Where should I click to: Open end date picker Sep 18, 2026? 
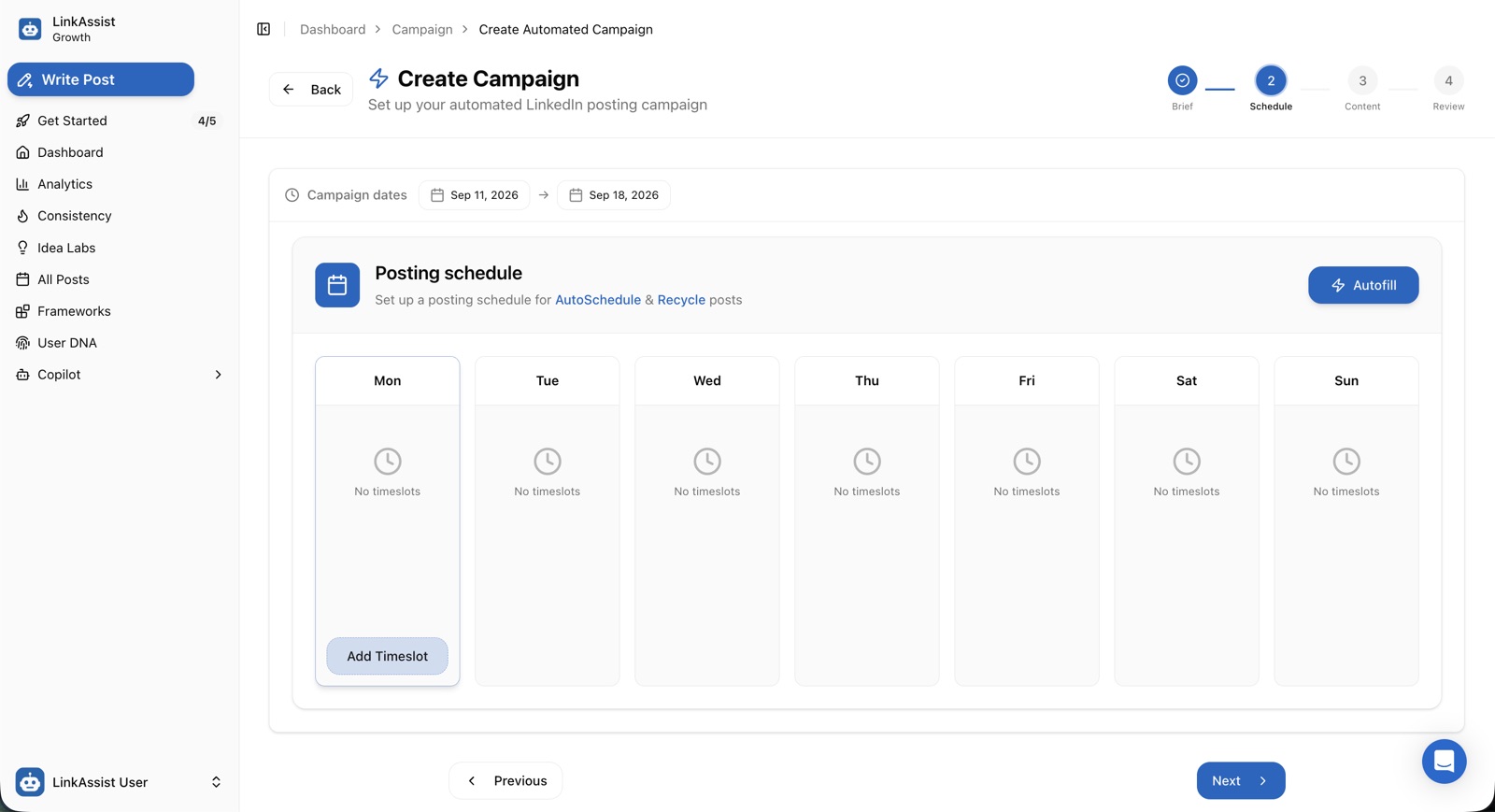pos(614,195)
